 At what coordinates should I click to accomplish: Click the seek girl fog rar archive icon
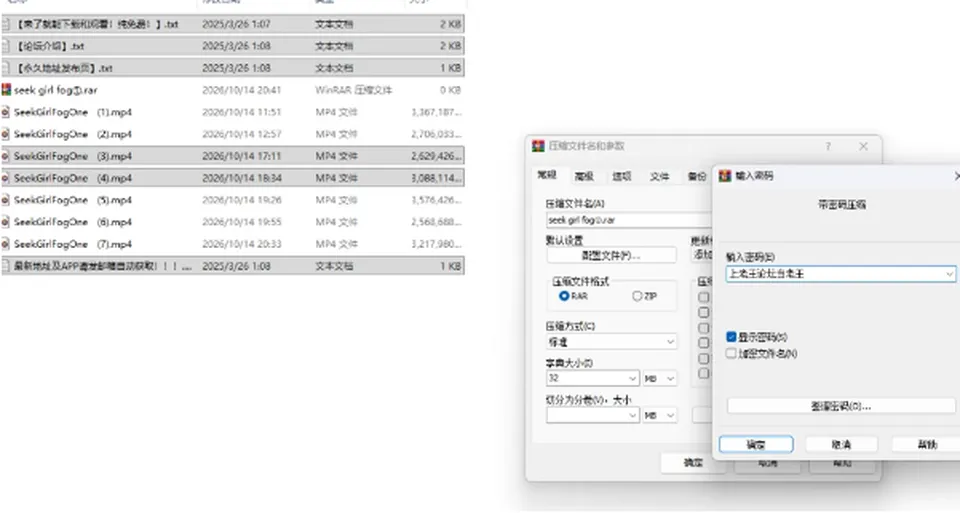(x=6, y=90)
